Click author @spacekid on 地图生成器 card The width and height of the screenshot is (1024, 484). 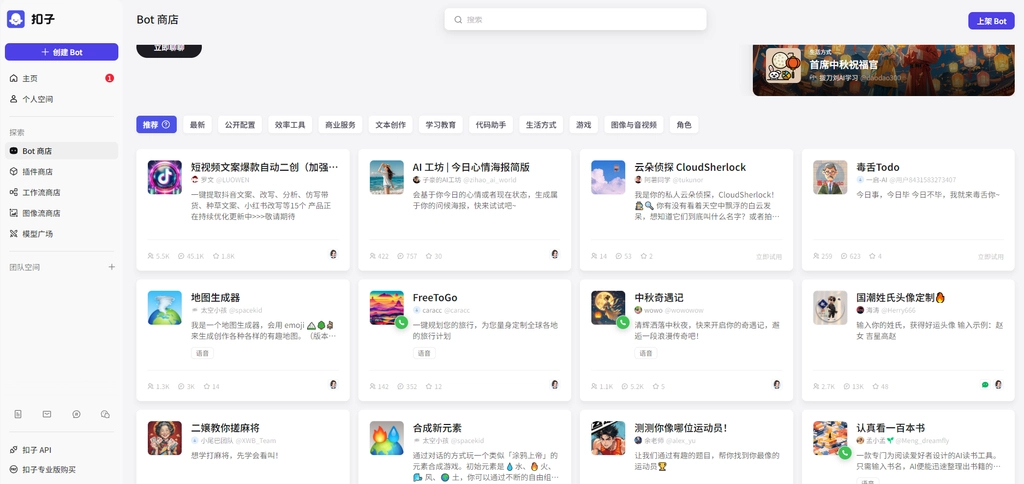click(x=245, y=310)
